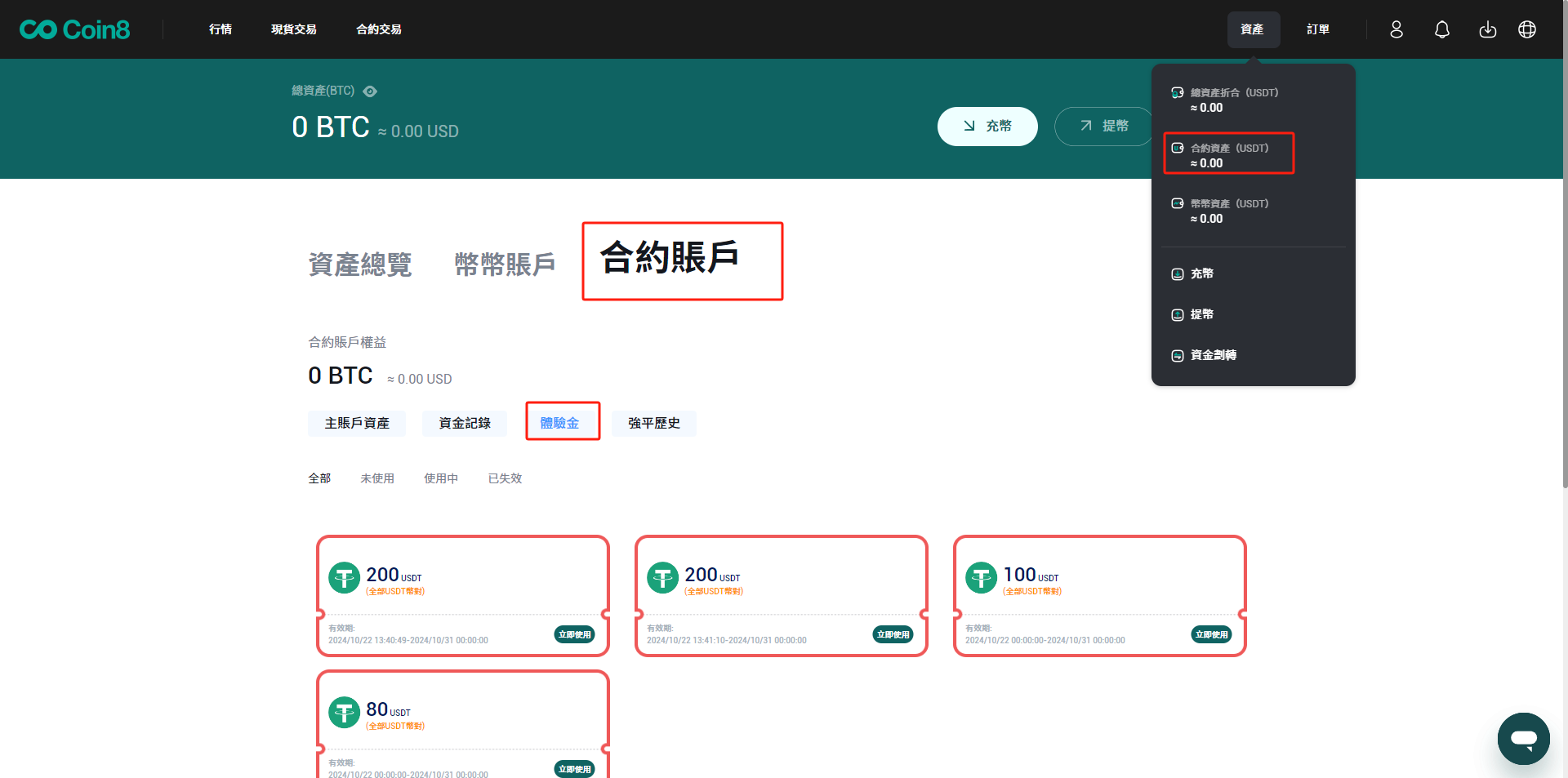The height and width of the screenshot is (778, 1568).
Task: Filter coupons by 已失效
Action: (x=505, y=478)
